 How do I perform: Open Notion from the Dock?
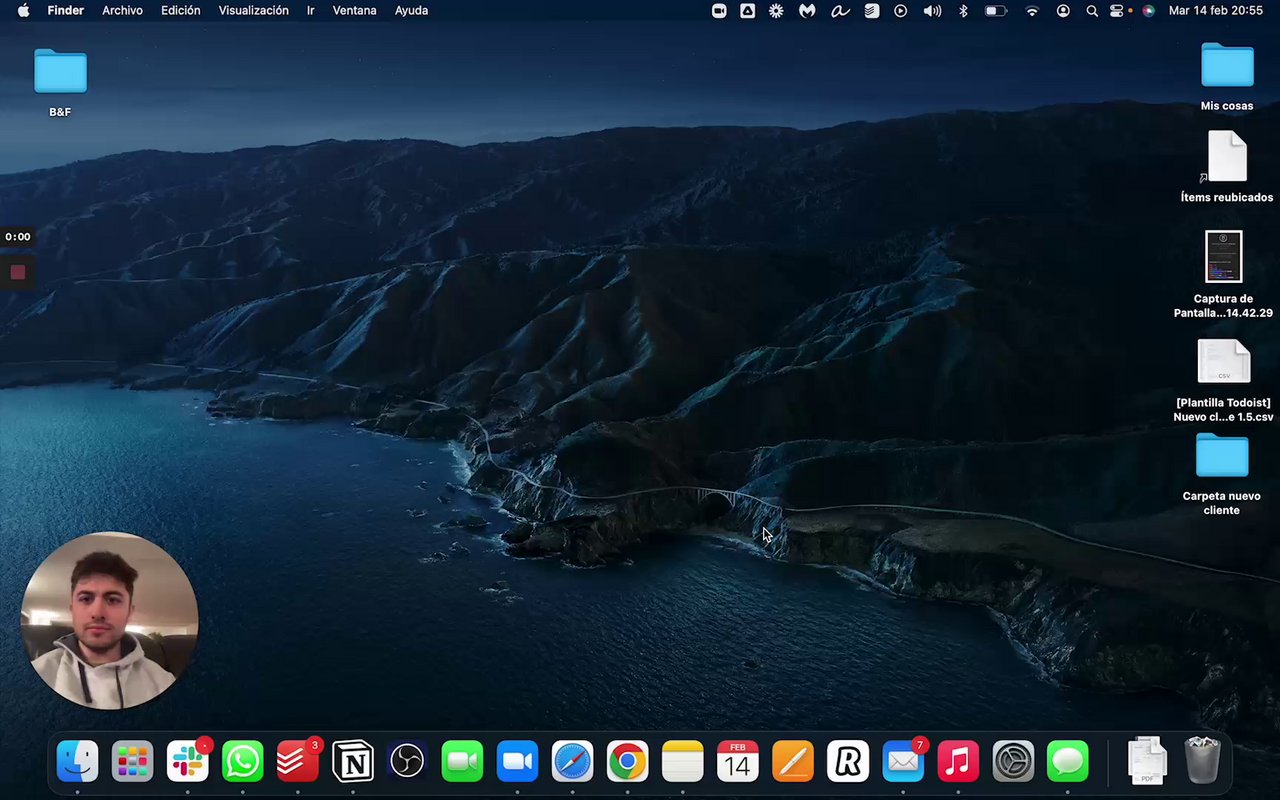352,762
